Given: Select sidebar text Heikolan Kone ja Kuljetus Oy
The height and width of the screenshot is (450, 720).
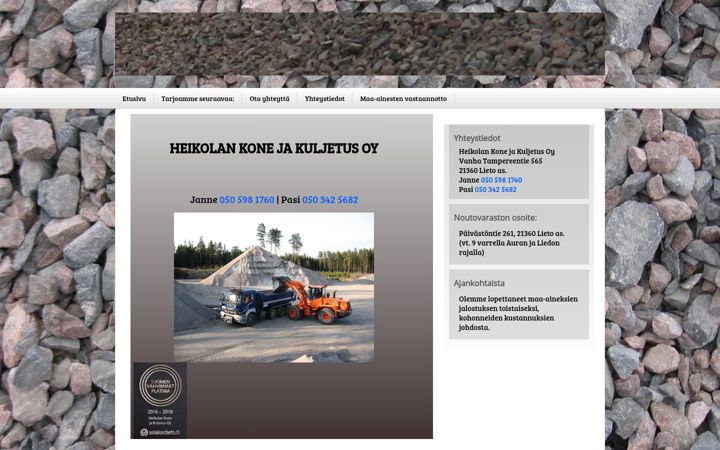Looking at the screenshot, I should point(506,152).
